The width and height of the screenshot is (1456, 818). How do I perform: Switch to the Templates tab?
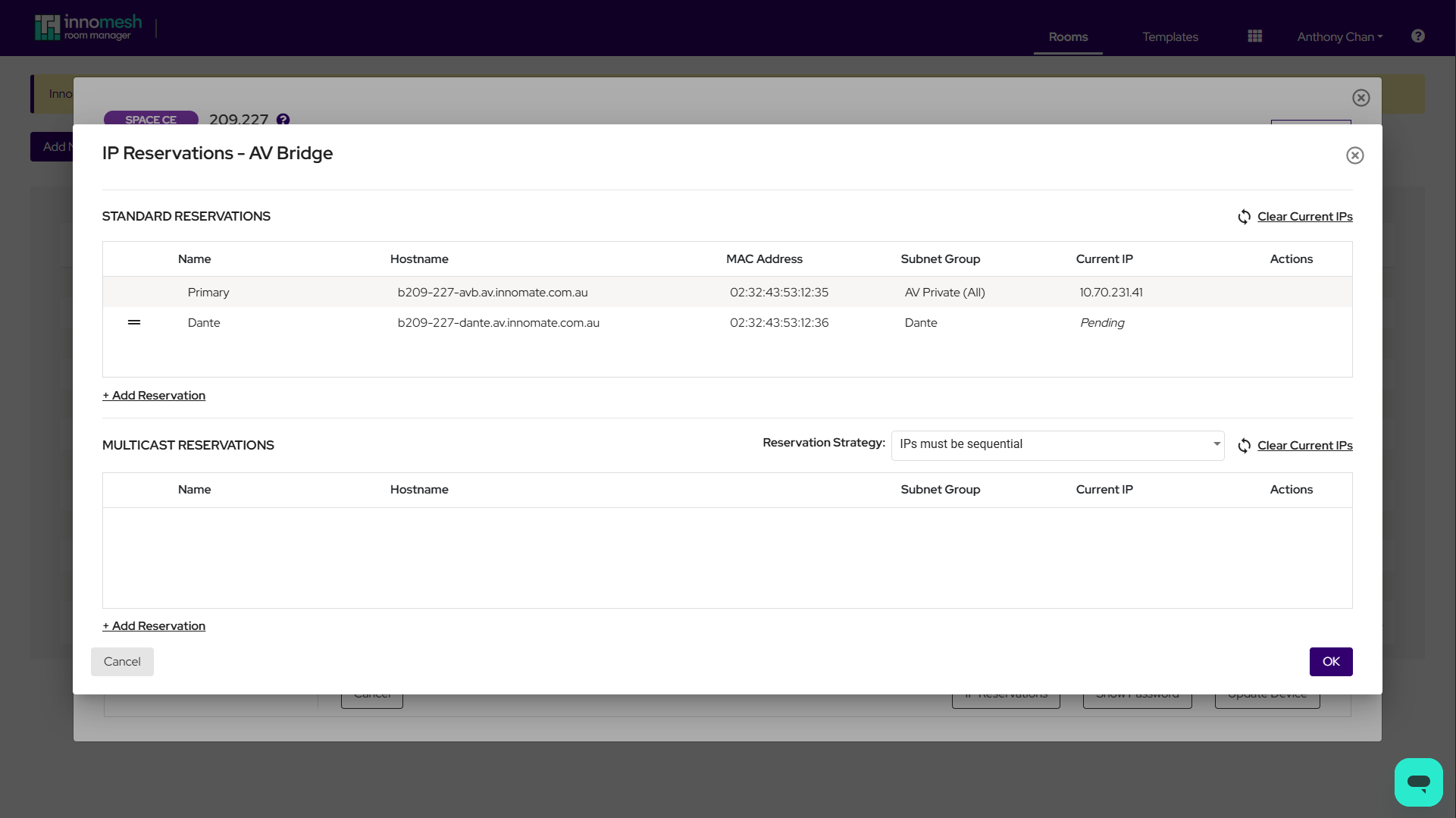pos(1169,36)
